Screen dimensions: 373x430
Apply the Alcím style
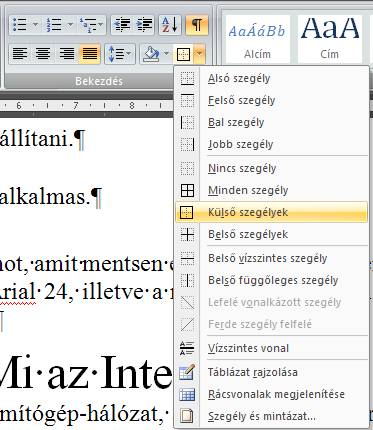[x=257, y=39]
